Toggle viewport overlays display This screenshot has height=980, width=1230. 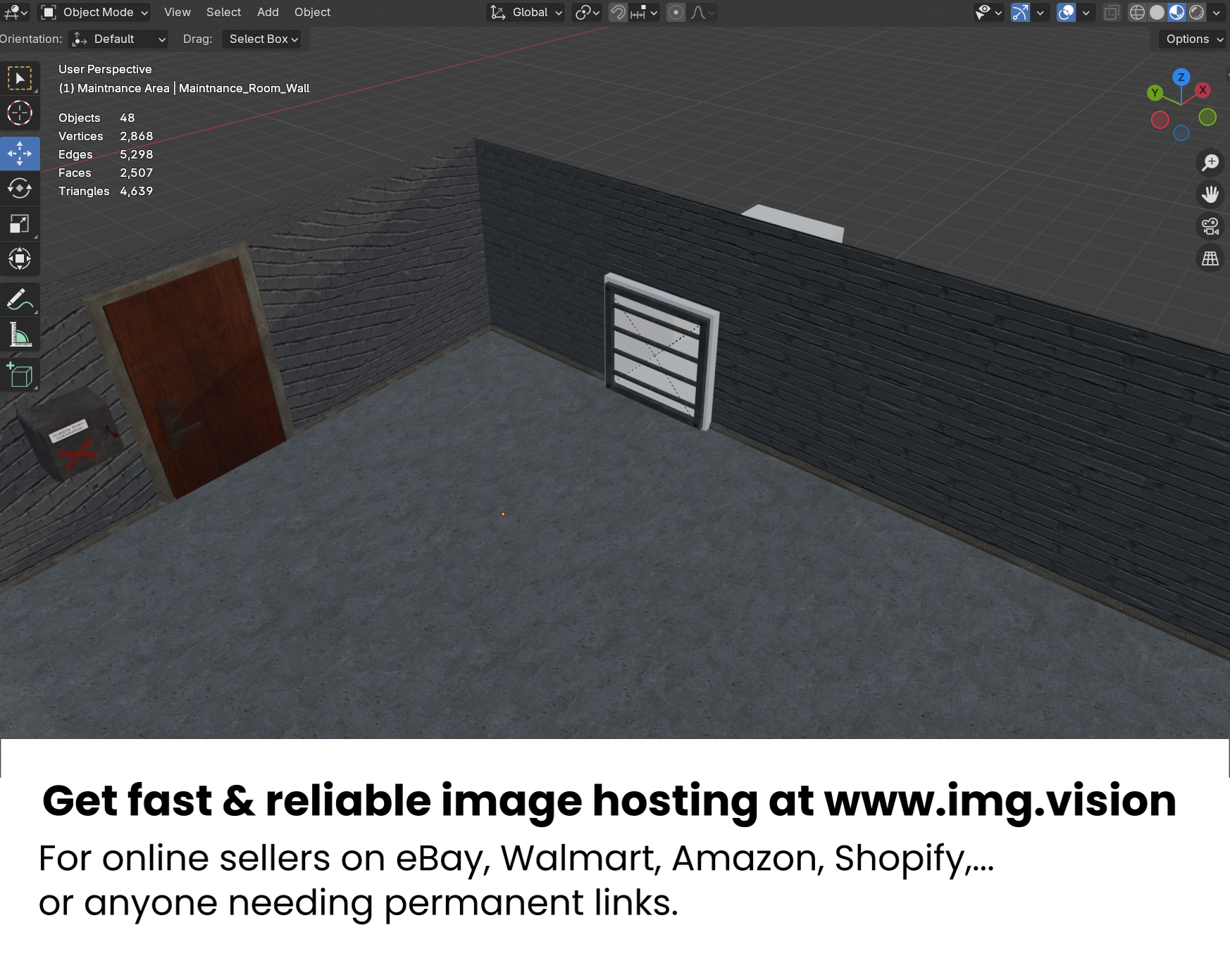click(x=1066, y=13)
